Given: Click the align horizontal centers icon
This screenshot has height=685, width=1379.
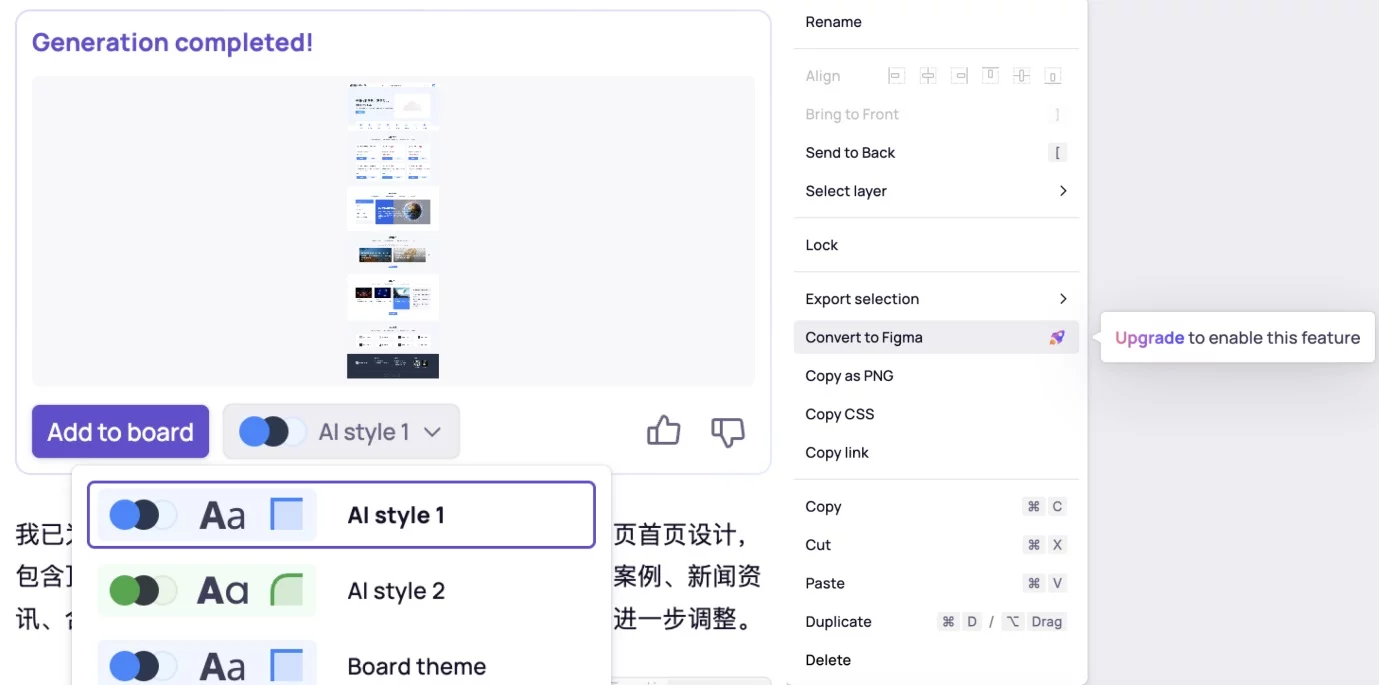Looking at the screenshot, I should click(x=928, y=76).
